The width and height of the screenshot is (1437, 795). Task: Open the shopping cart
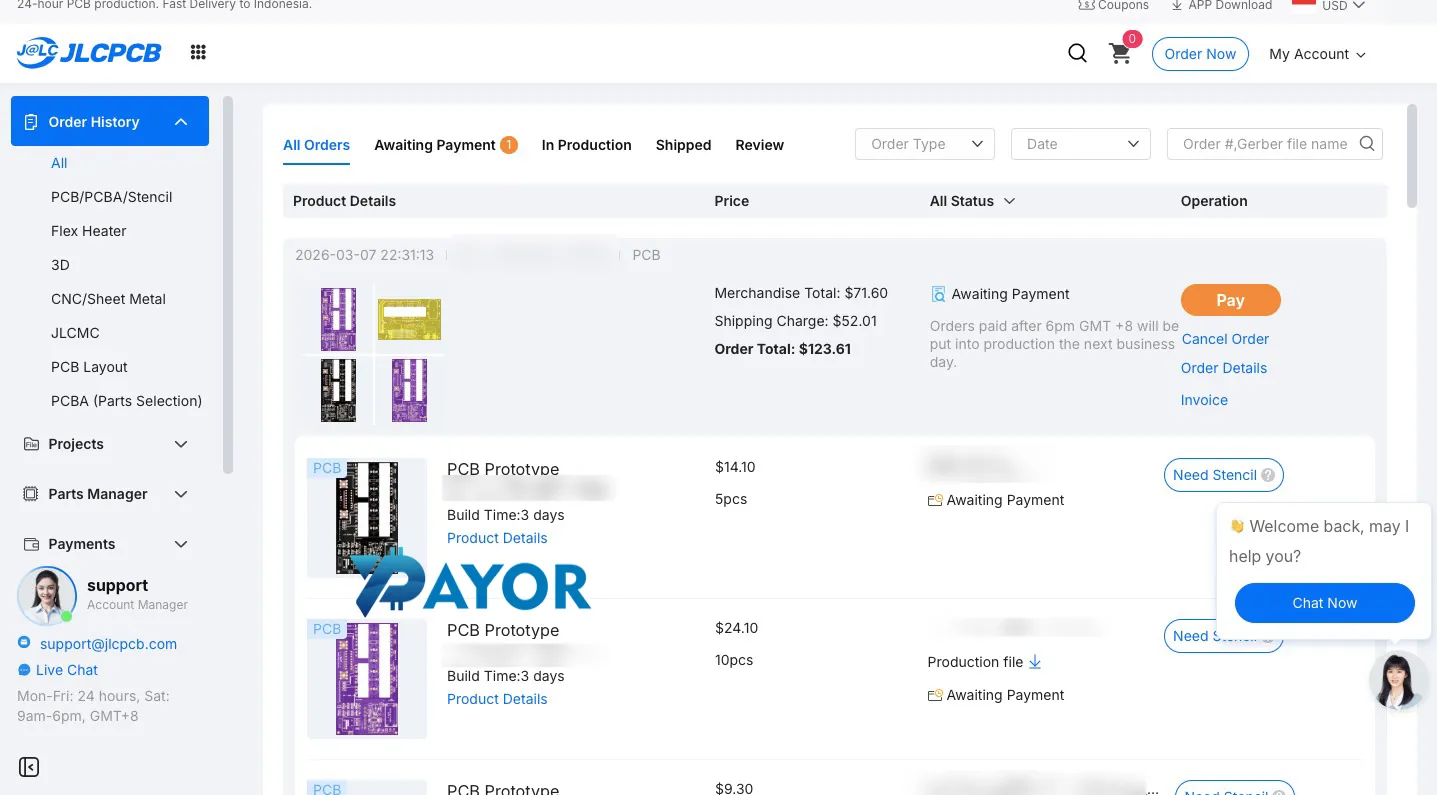[x=1121, y=54]
